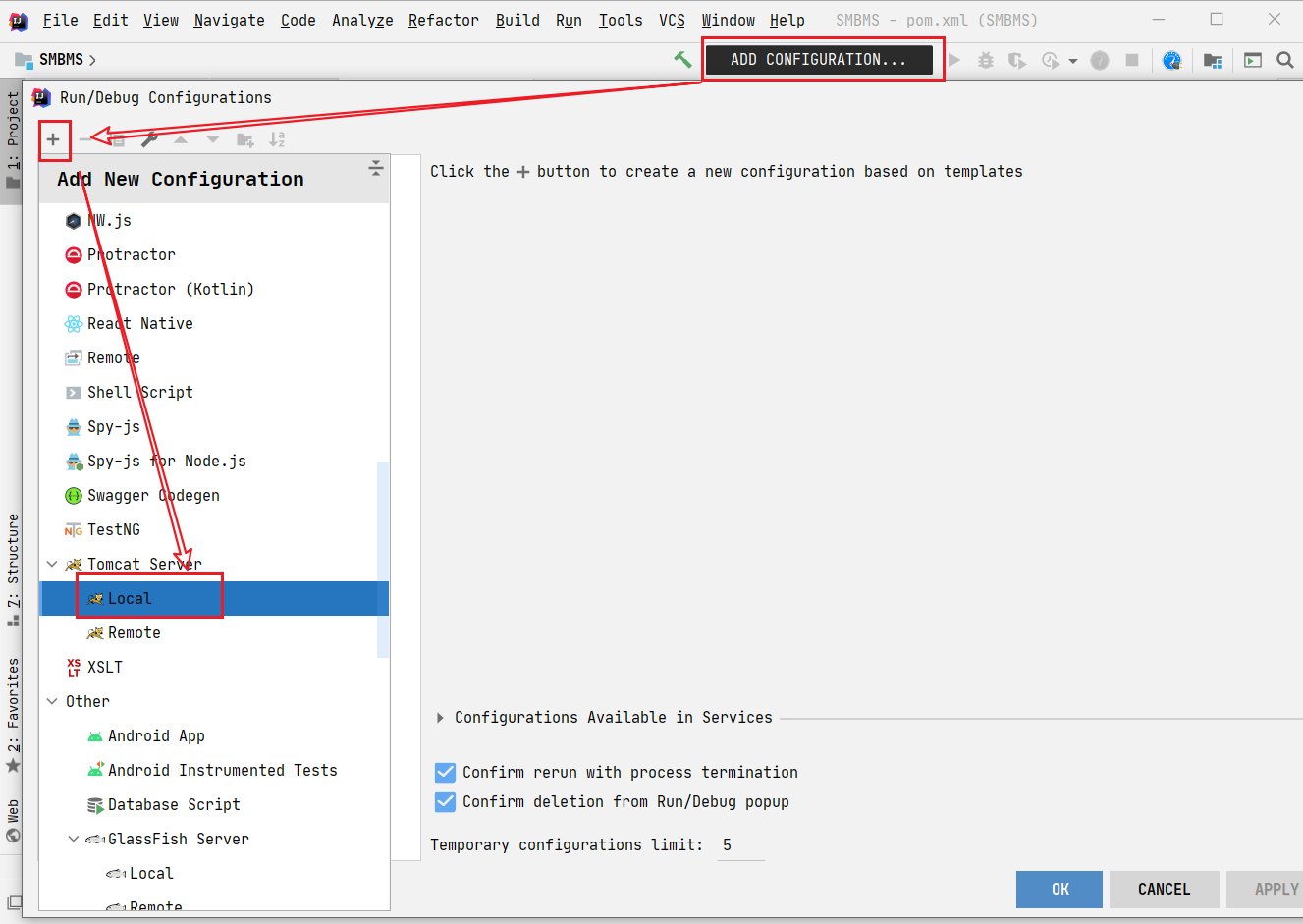The image size is (1303, 924).
Task: Toggle Confirm rerun with process termination
Action: (445, 773)
